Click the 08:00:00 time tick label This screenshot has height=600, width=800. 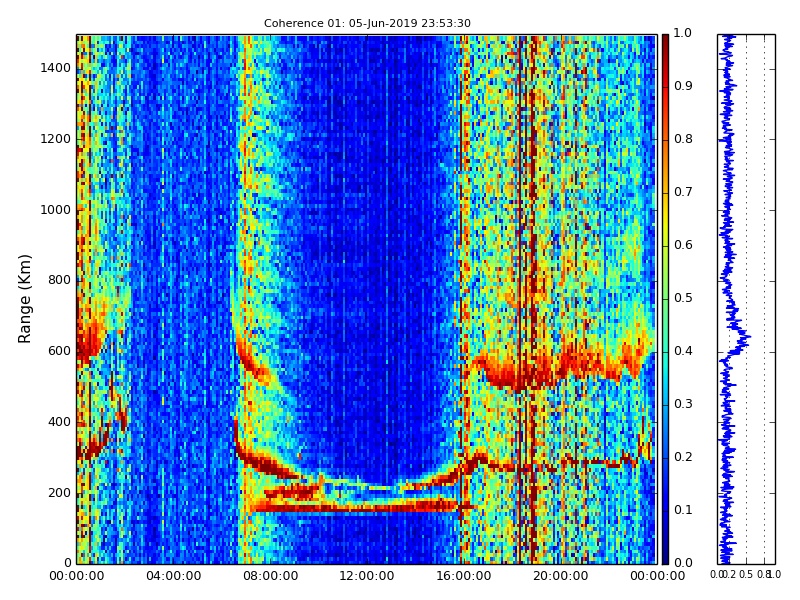(270, 576)
